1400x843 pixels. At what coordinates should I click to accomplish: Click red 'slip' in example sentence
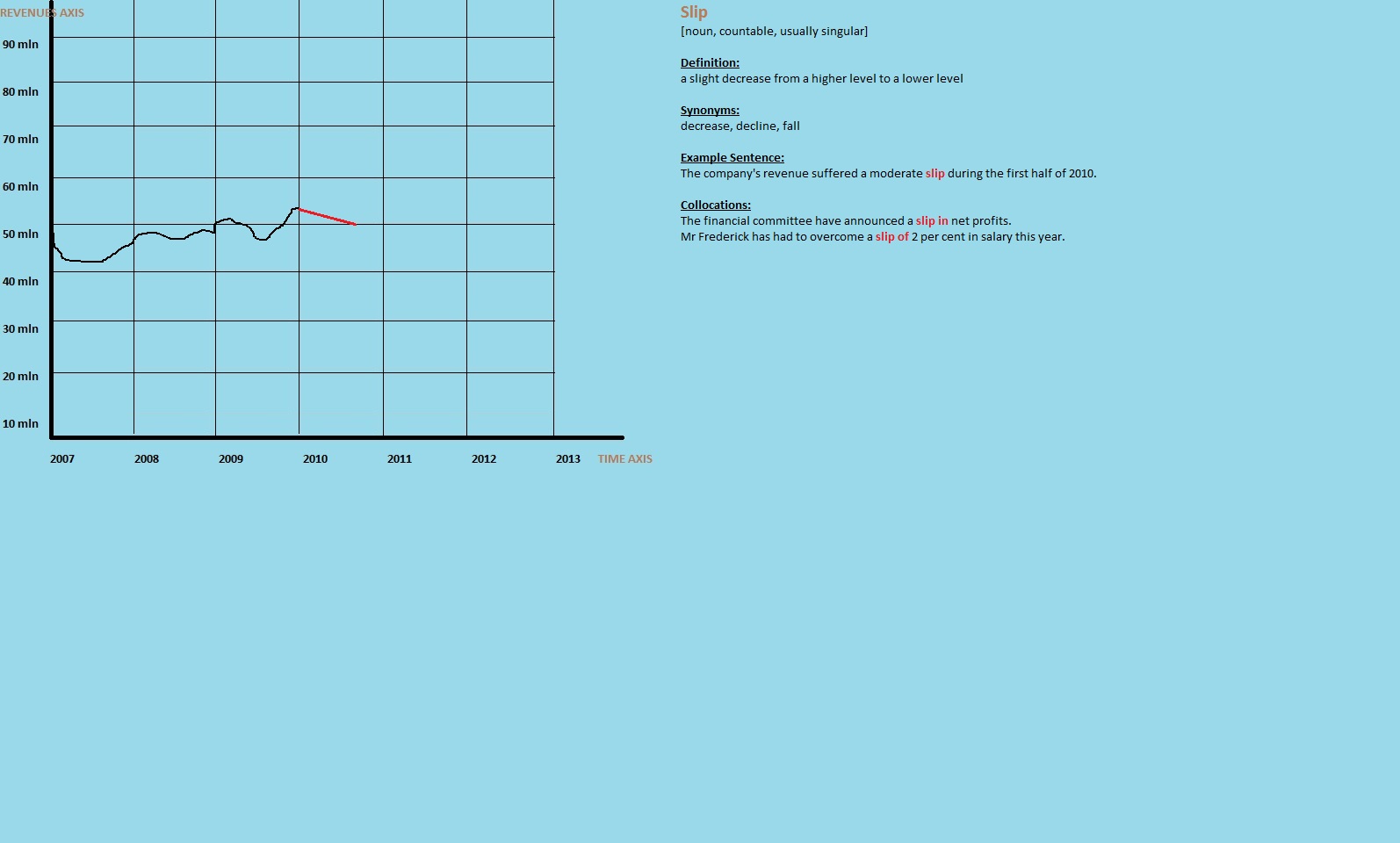coord(935,173)
